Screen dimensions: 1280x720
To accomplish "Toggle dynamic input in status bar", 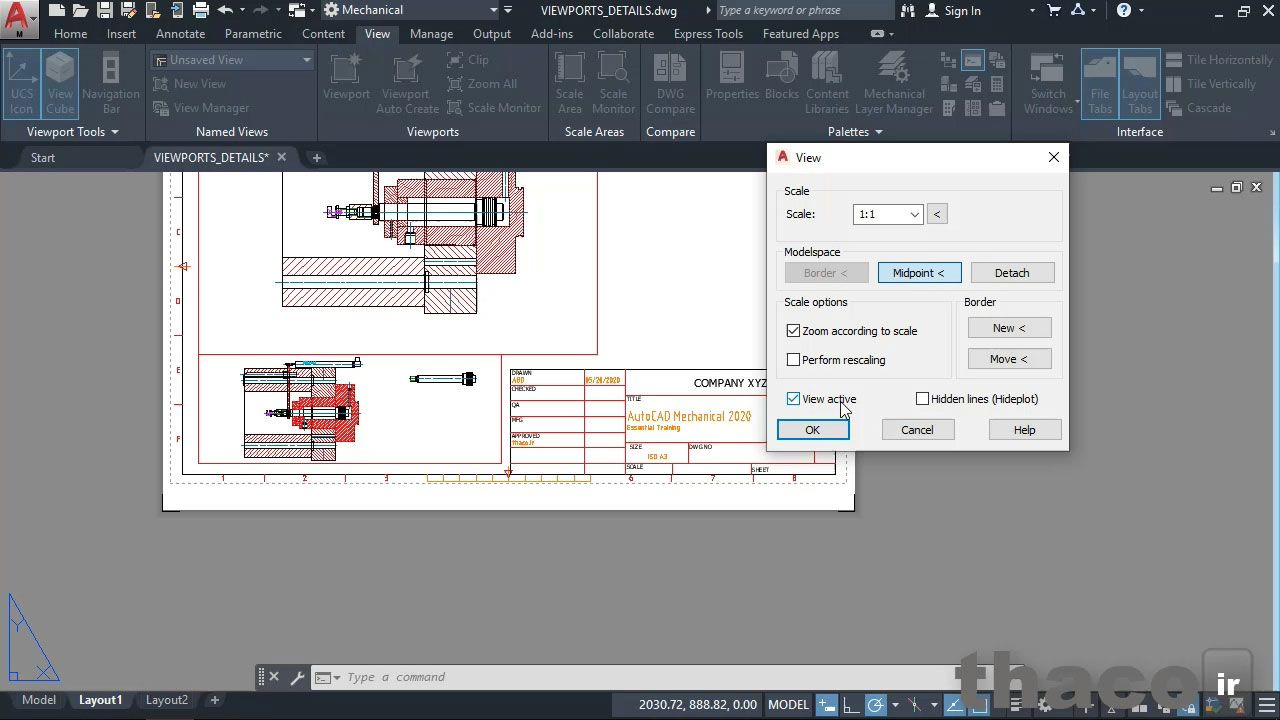I will click(826, 704).
